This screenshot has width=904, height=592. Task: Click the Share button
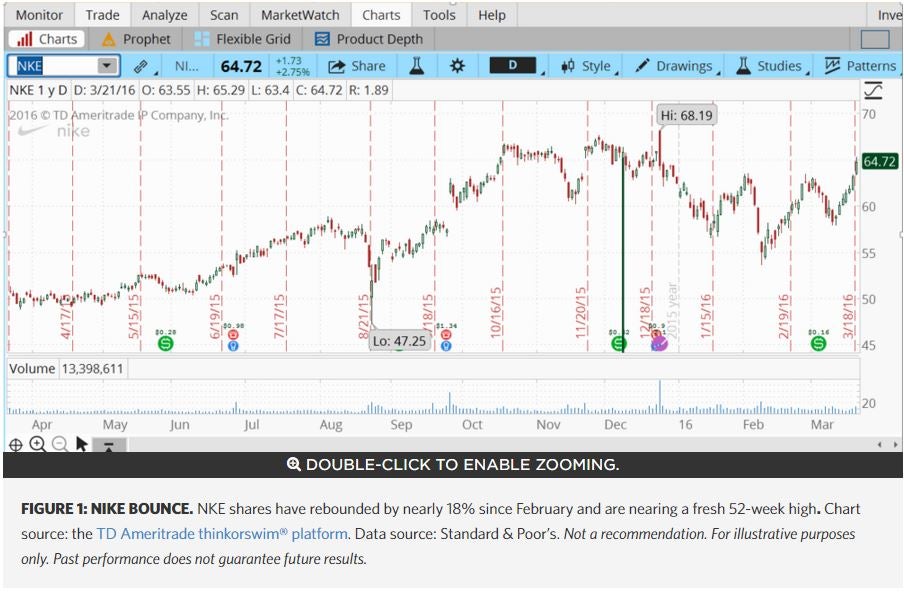pyautogui.click(x=356, y=66)
